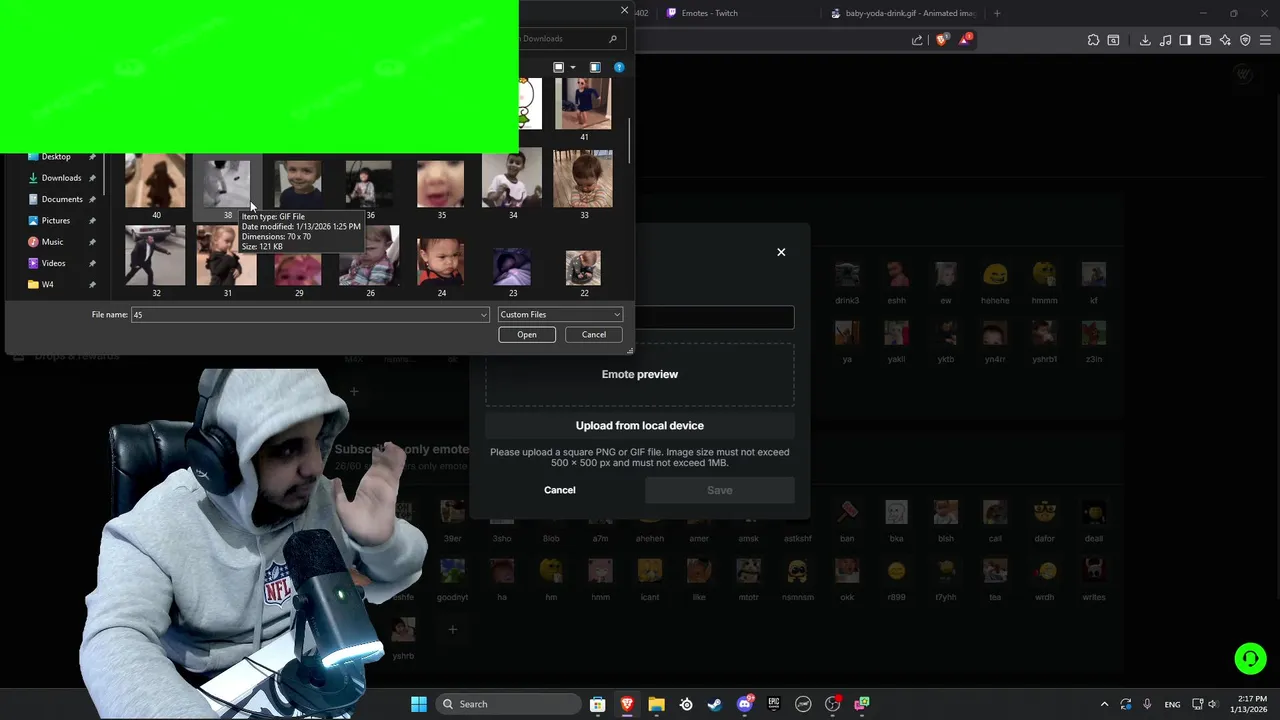Viewport: 1280px width, 720px height.
Task: Expand the File name history dropdown
Action: pyautogui.click(x=484, y=315)
